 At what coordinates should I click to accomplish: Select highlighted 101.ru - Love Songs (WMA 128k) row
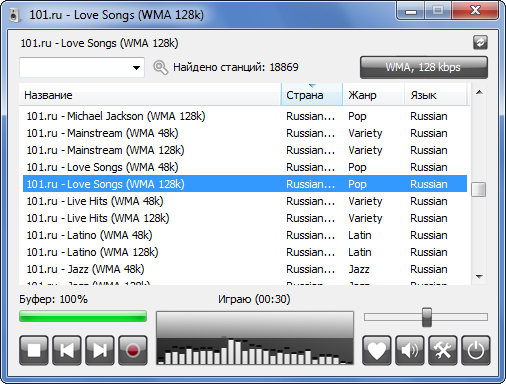(x=245, y=184)
